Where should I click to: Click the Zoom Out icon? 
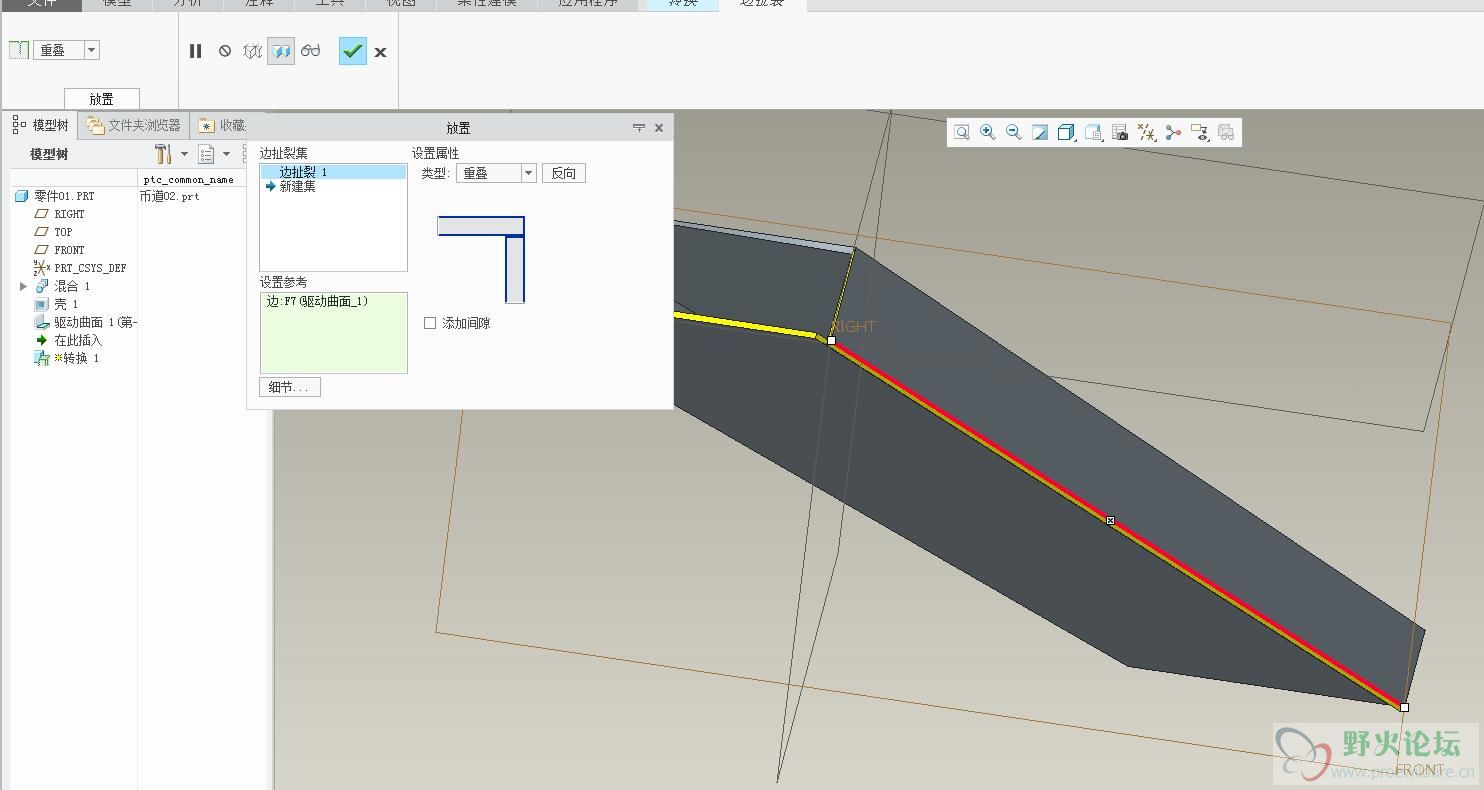(1014, 132)
